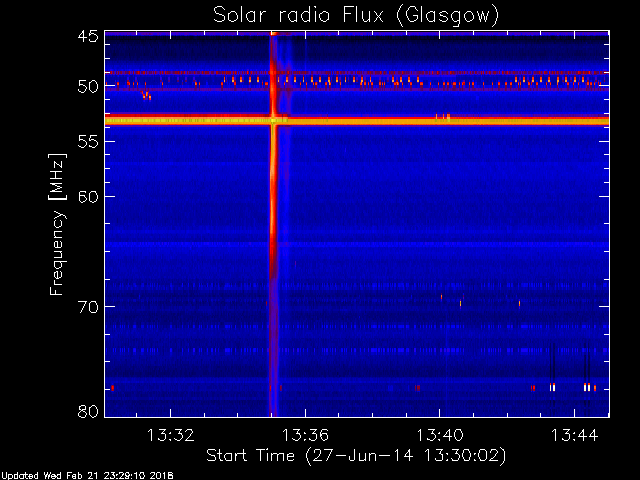Click the yellow horizontal interference band near 53 MHz
The height and width of the screenshot is (480, 640).
[x=357, y=121]
